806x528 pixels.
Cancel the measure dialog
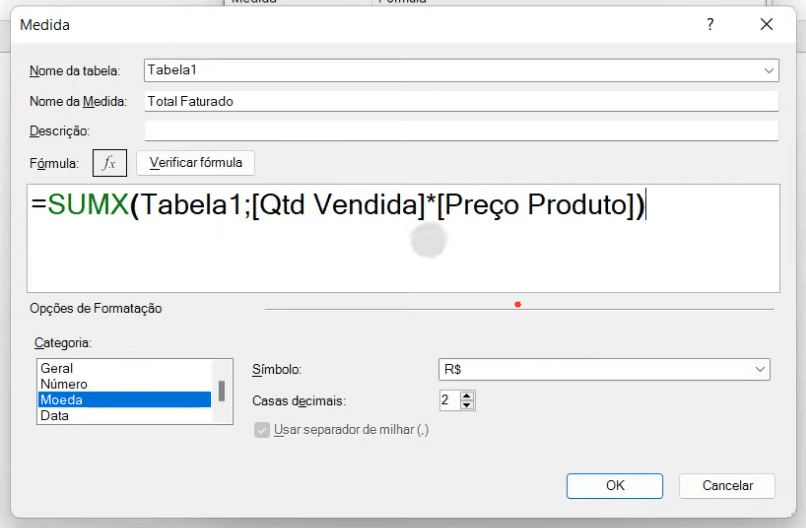pyautogui.click(x=727, y=486)
